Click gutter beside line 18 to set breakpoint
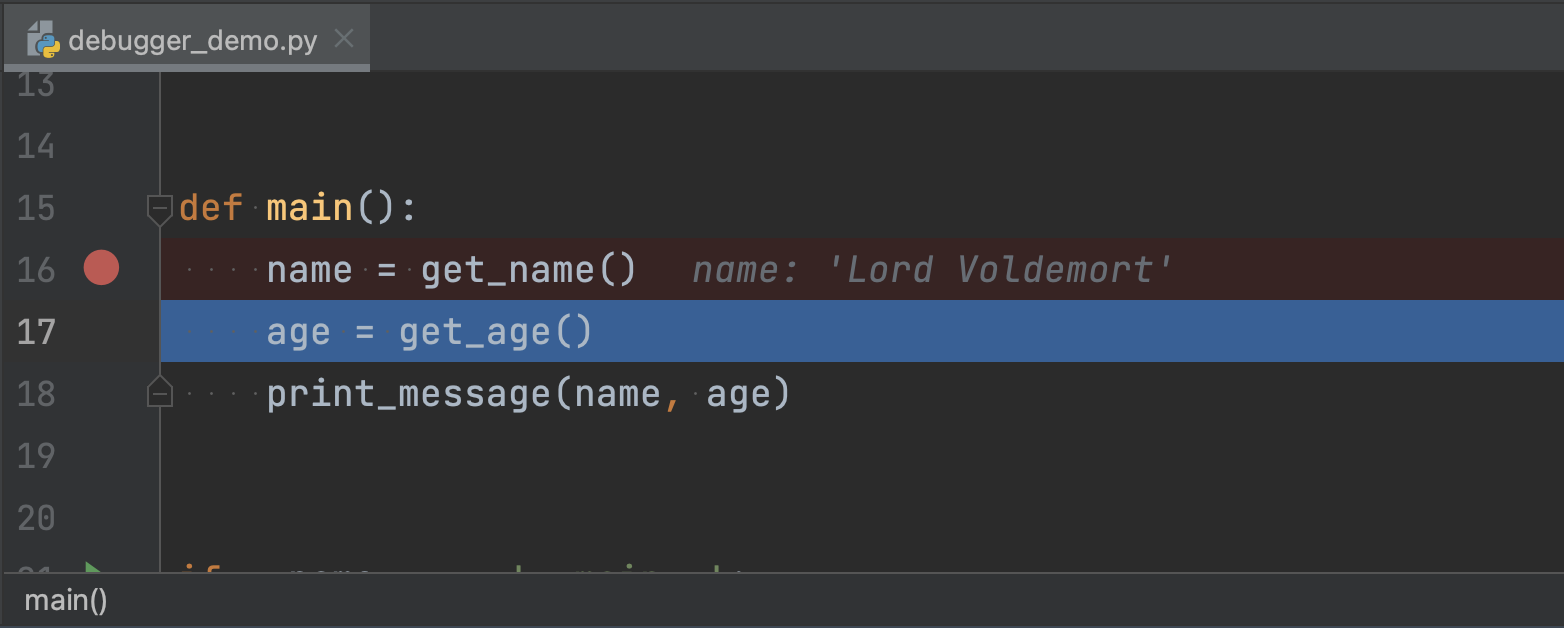Viewport: 1564px width, 628px height. [x=100, y=393]
